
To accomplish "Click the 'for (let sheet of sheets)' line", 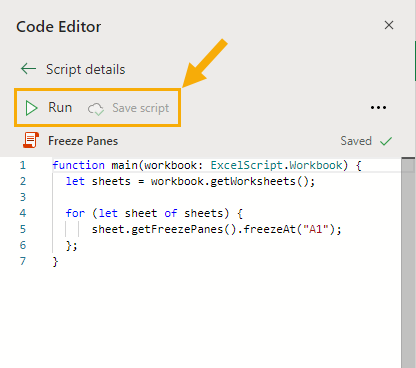I will [154, 213].
